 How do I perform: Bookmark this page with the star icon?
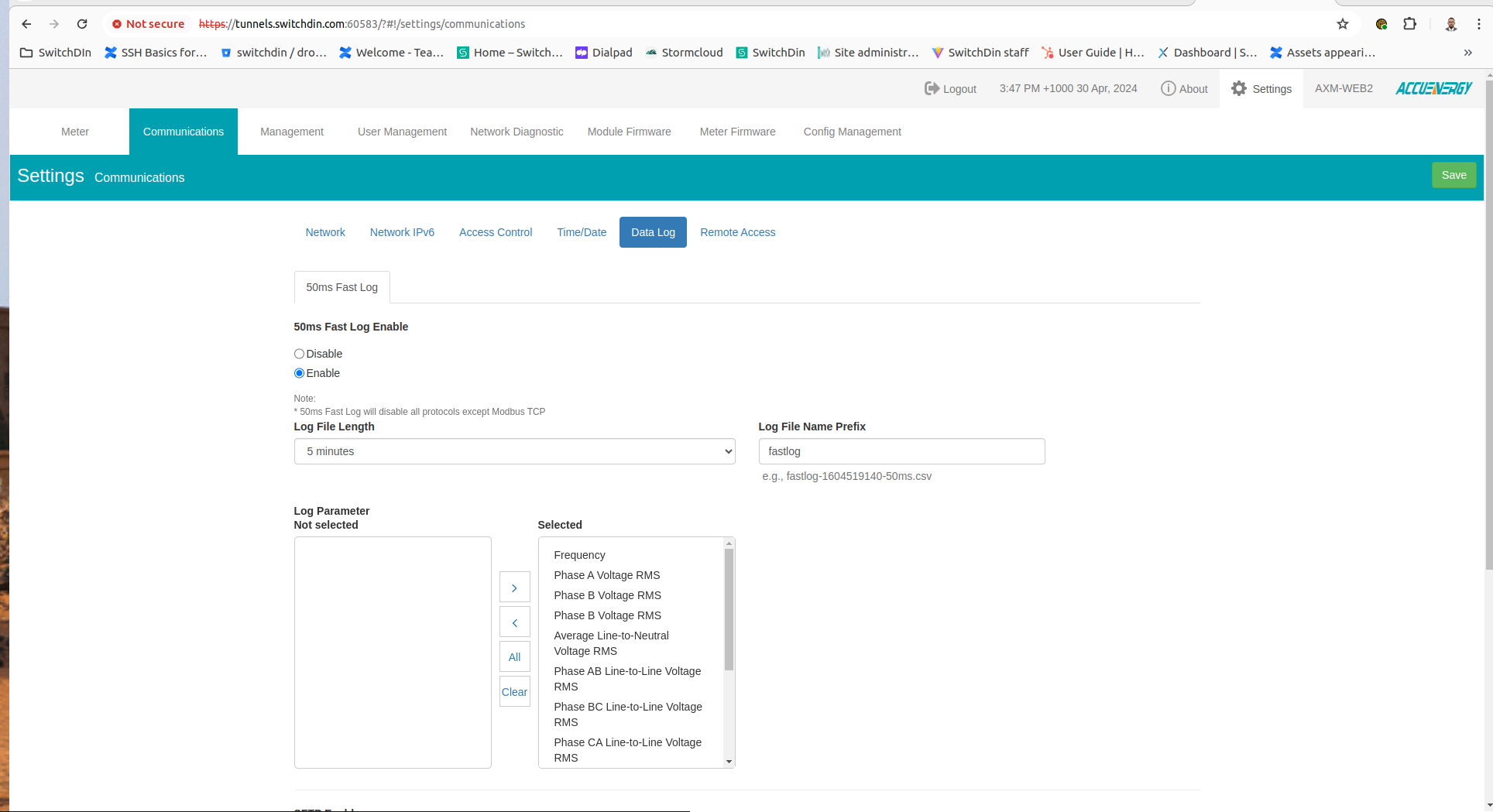coord(1343,24)
